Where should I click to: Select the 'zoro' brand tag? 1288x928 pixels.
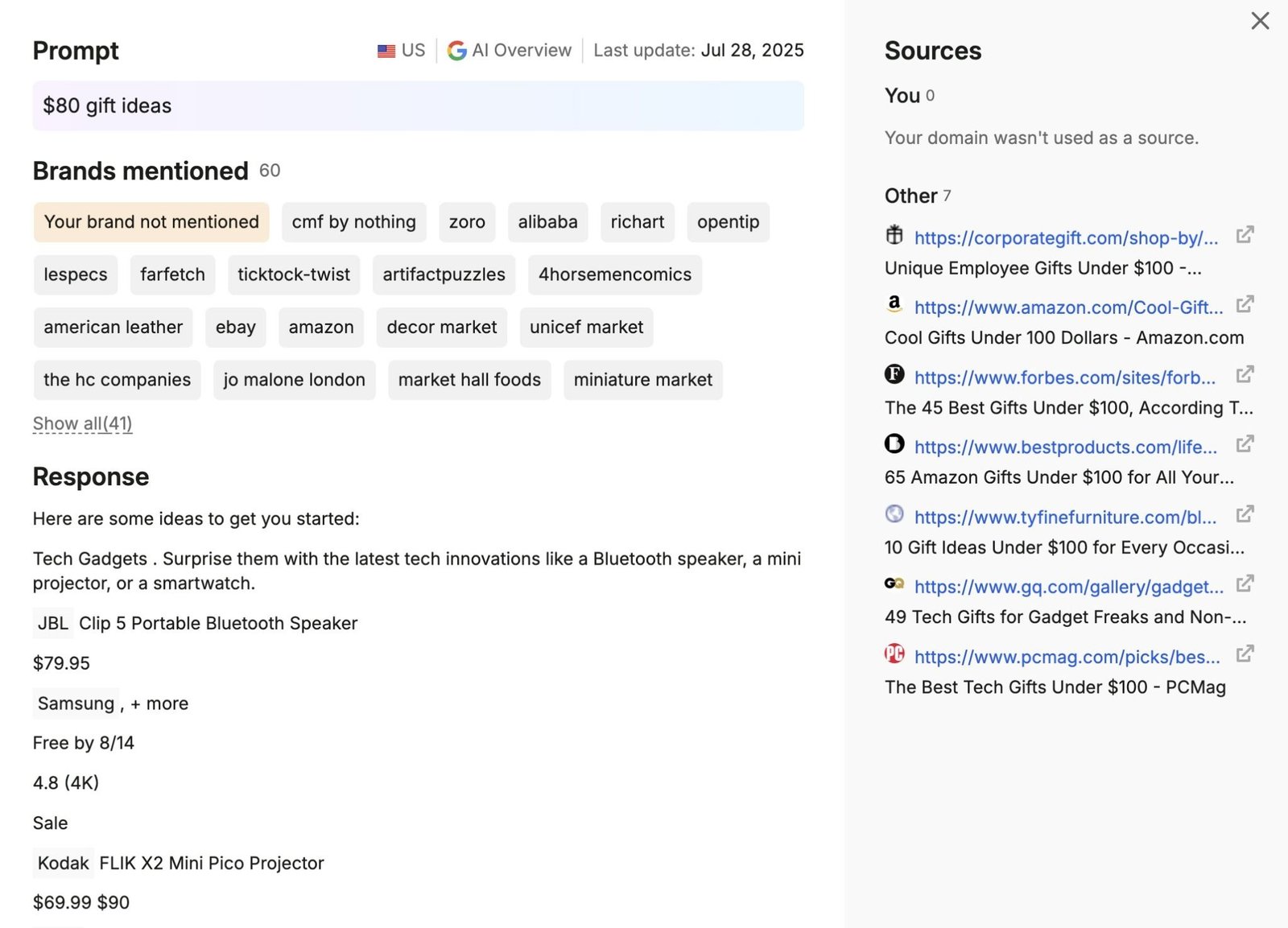[467, 222]
